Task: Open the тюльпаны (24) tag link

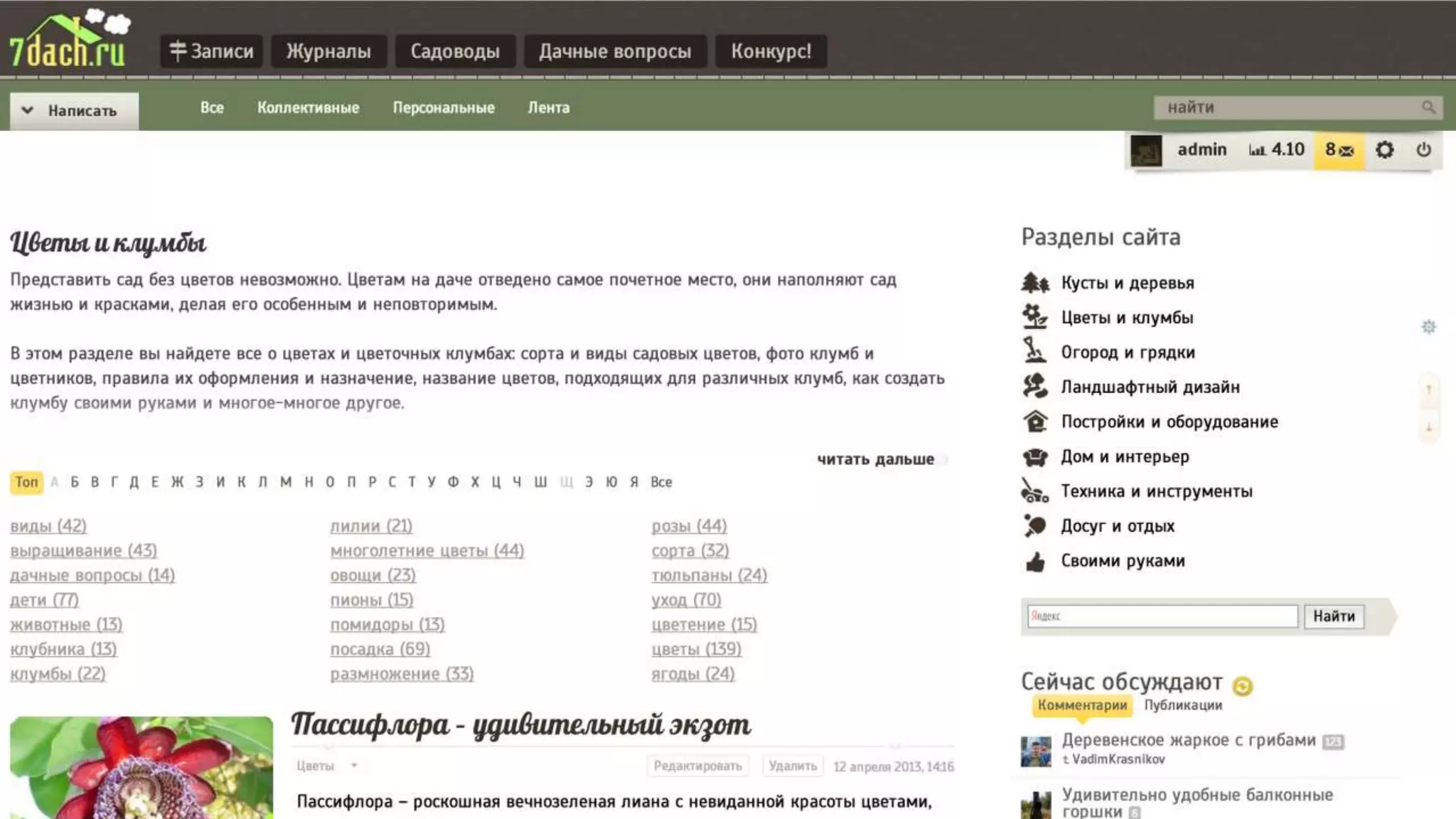Action: pyautogui.click(x=709, y=575)
